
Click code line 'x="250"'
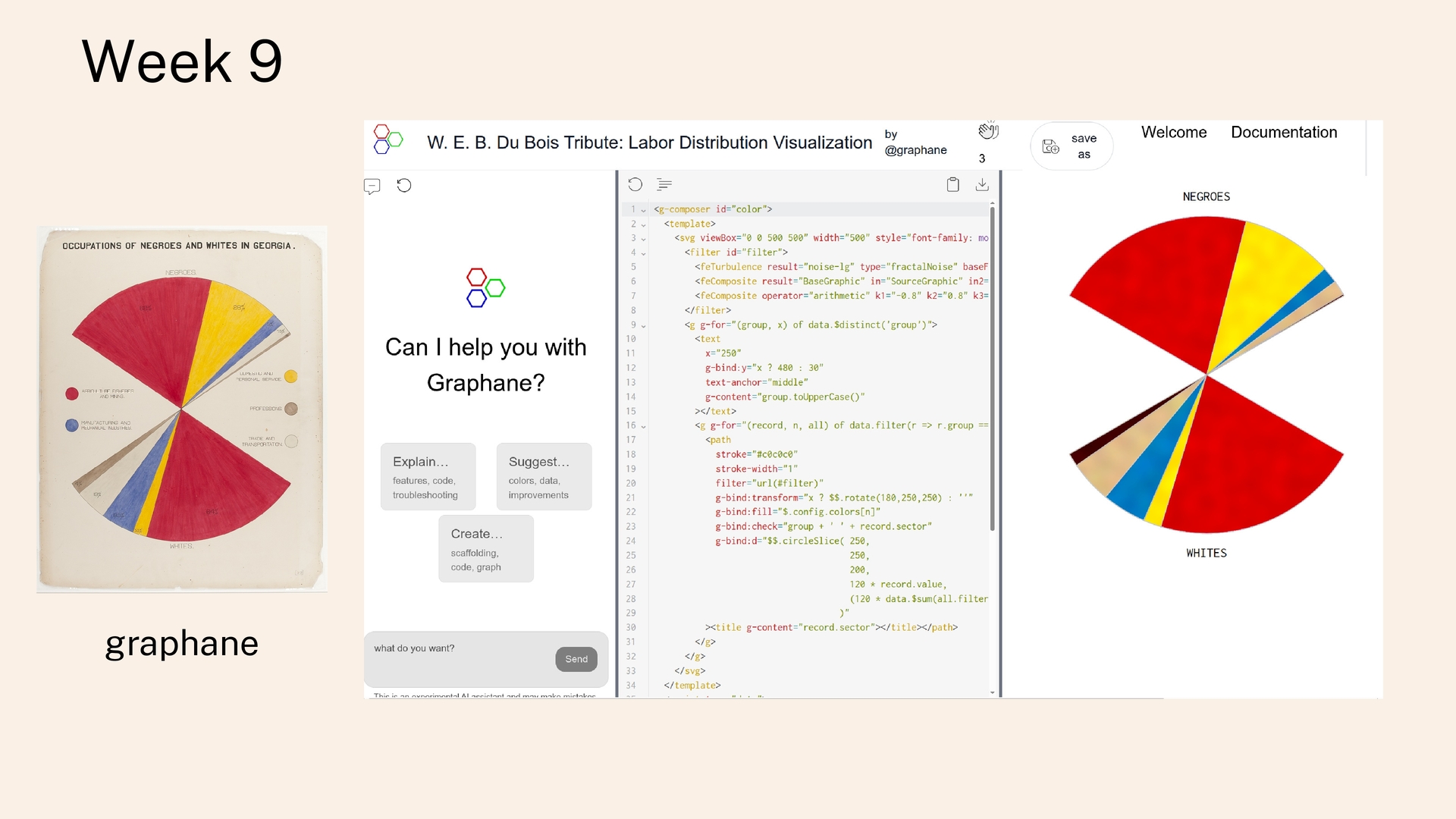point(723,353)
